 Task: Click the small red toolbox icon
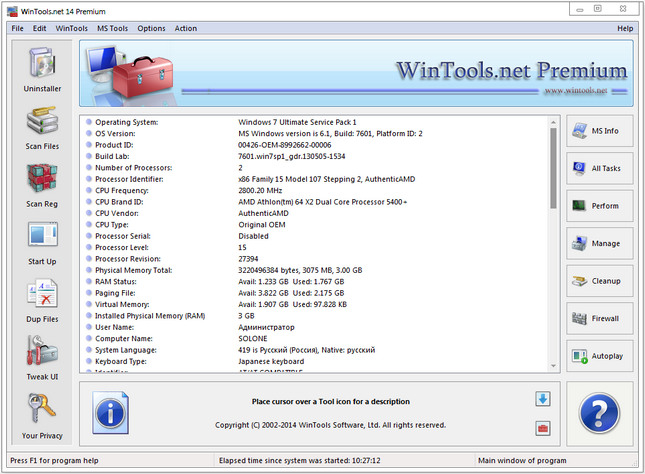(x=542, y=428)
